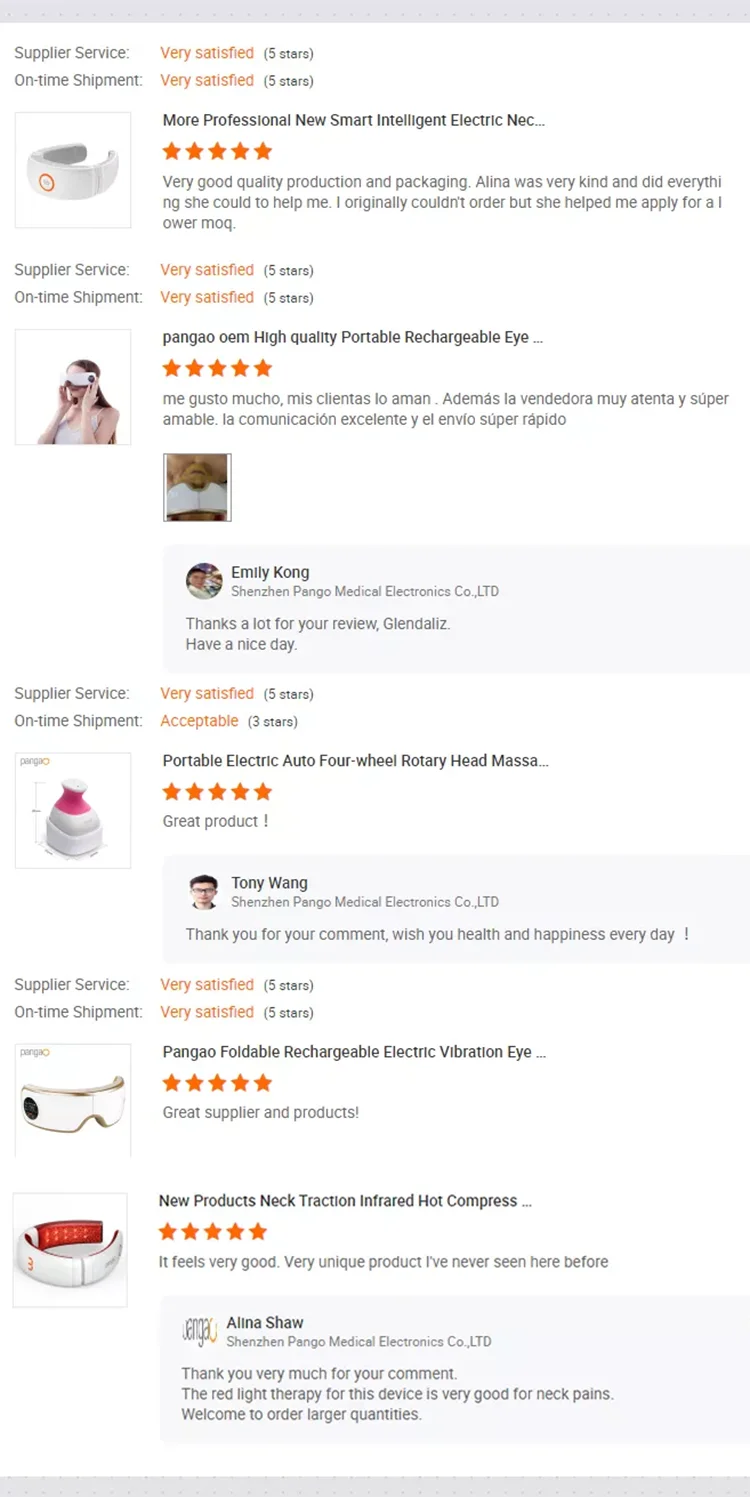View the customer-uploaded review photo

pos(197,487)
